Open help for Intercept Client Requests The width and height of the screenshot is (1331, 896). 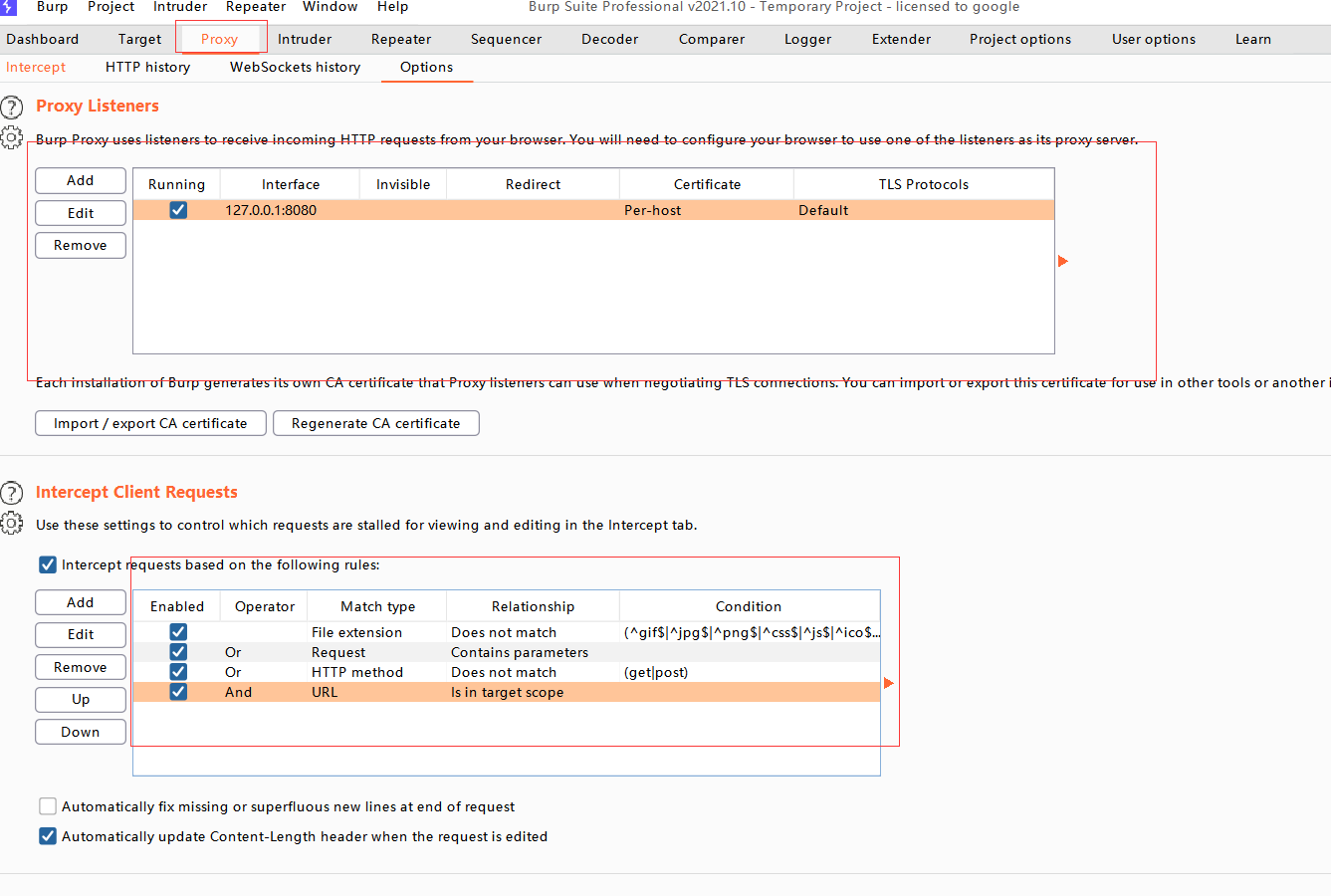coord(11,493)
